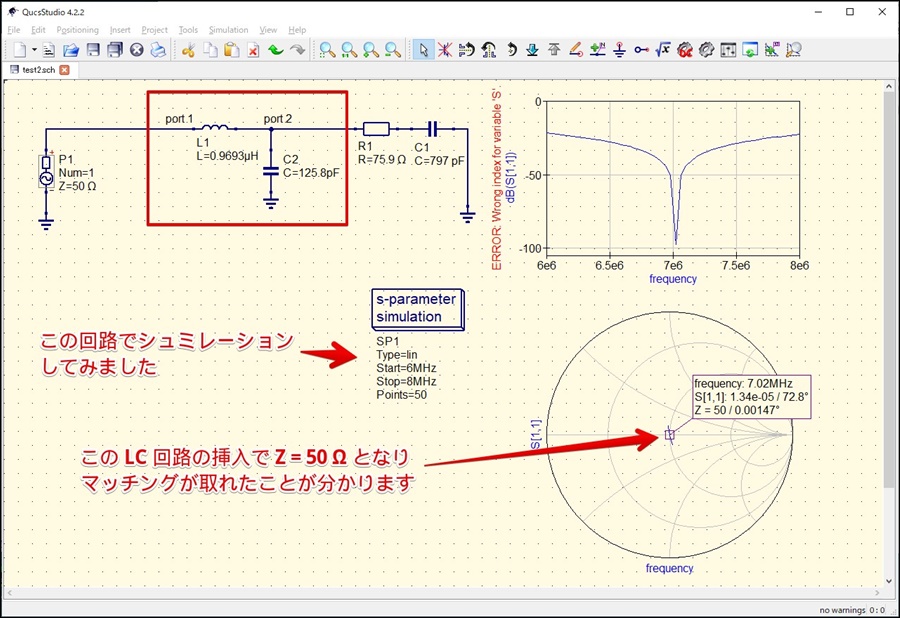Go into the subcircuit

click(x=532, y=50)
